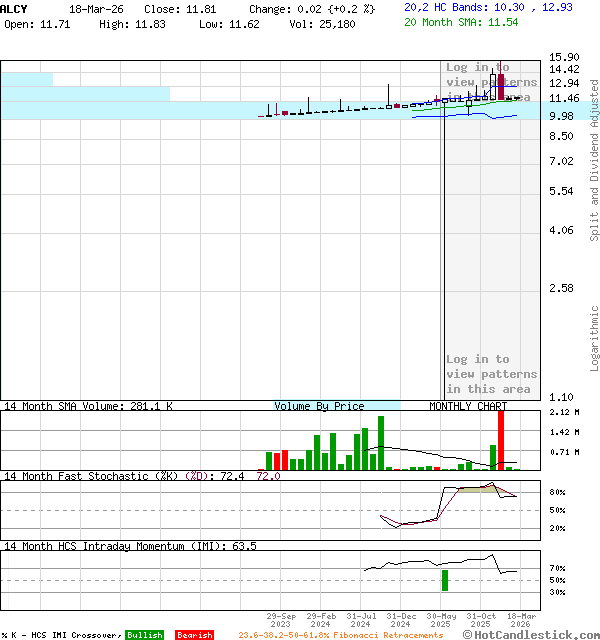This screenshot has width=600, height=640.
Task: Click the red Bearish legend badge
Action: [x=194, y=635]
